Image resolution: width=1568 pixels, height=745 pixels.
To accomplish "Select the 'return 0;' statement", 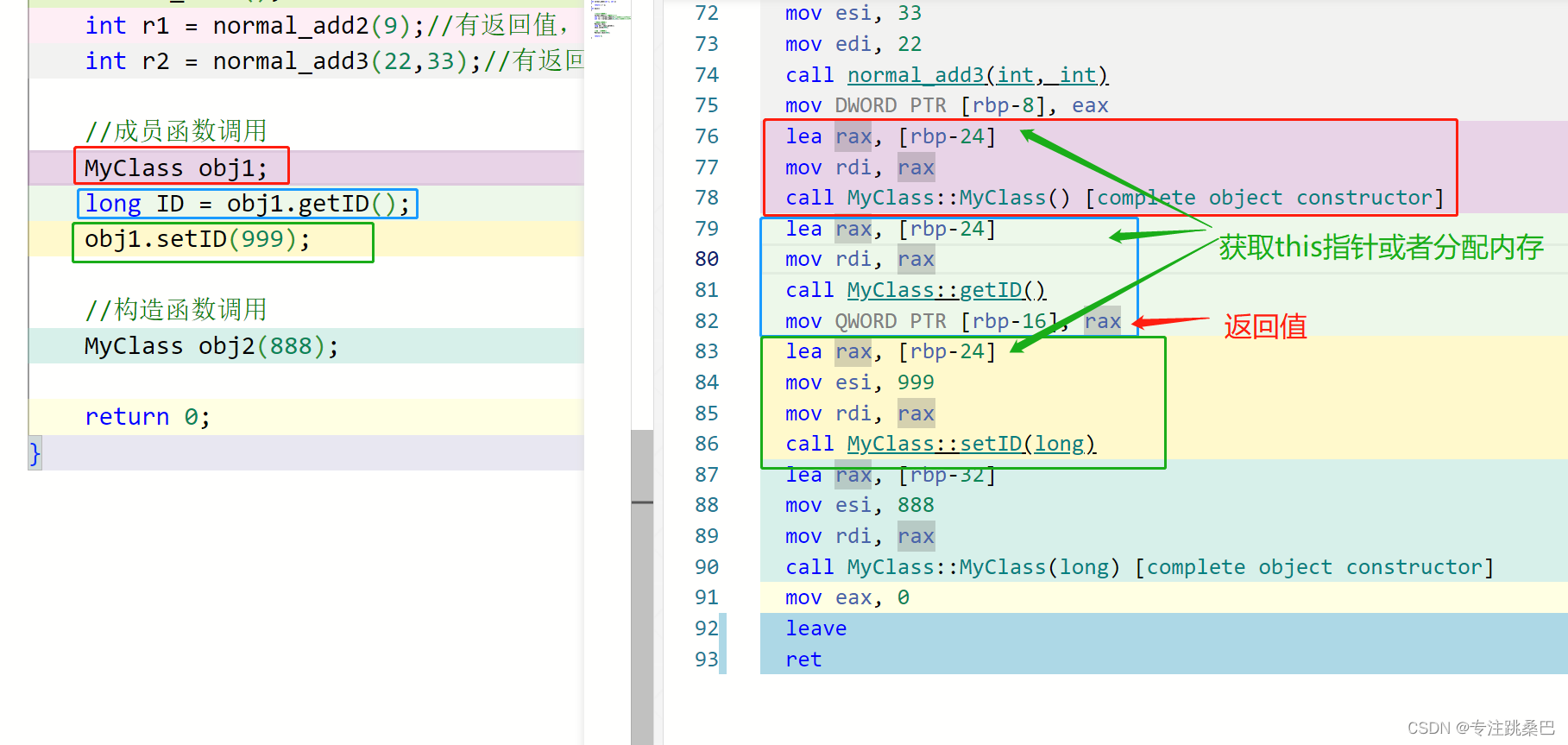I will [148, 417].
